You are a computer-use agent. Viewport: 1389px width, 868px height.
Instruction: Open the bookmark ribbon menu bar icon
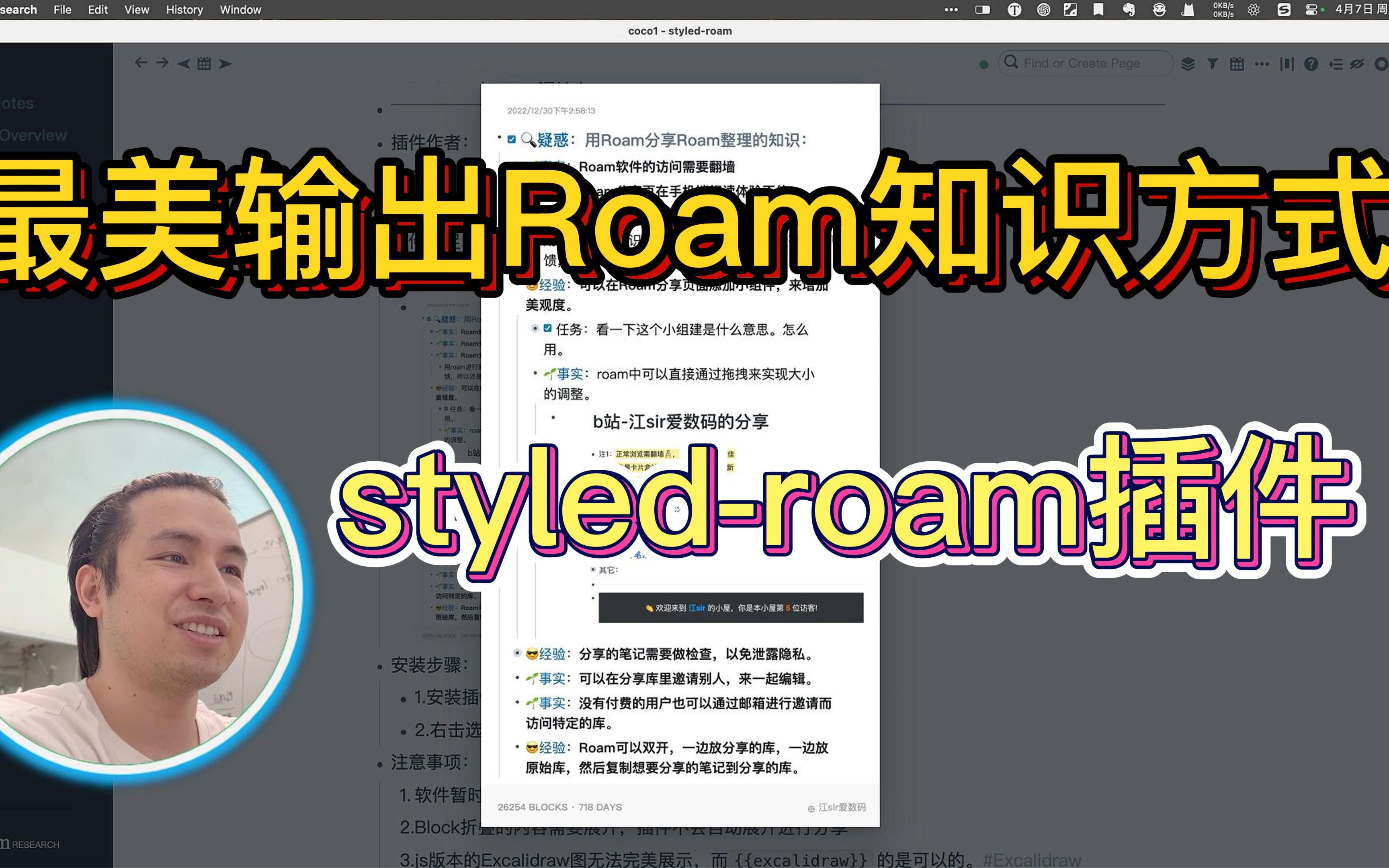1098,10
